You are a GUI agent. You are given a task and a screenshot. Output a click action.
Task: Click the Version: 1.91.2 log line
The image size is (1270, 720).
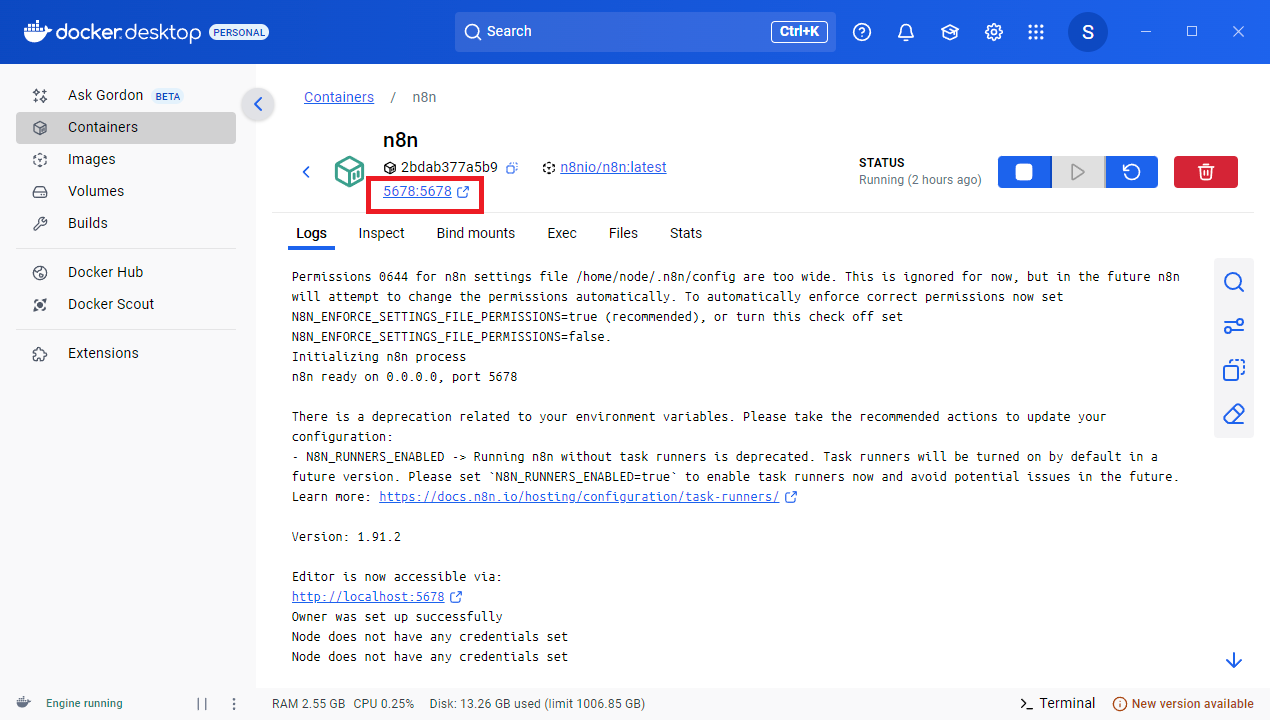click(346, 537)
